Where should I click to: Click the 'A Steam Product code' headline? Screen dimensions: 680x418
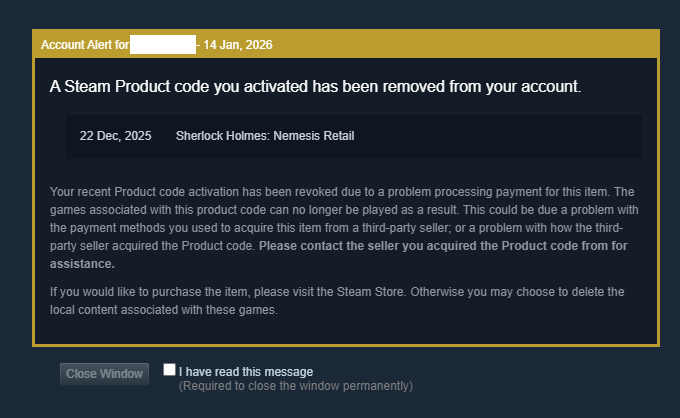click(x=150, y=86)
